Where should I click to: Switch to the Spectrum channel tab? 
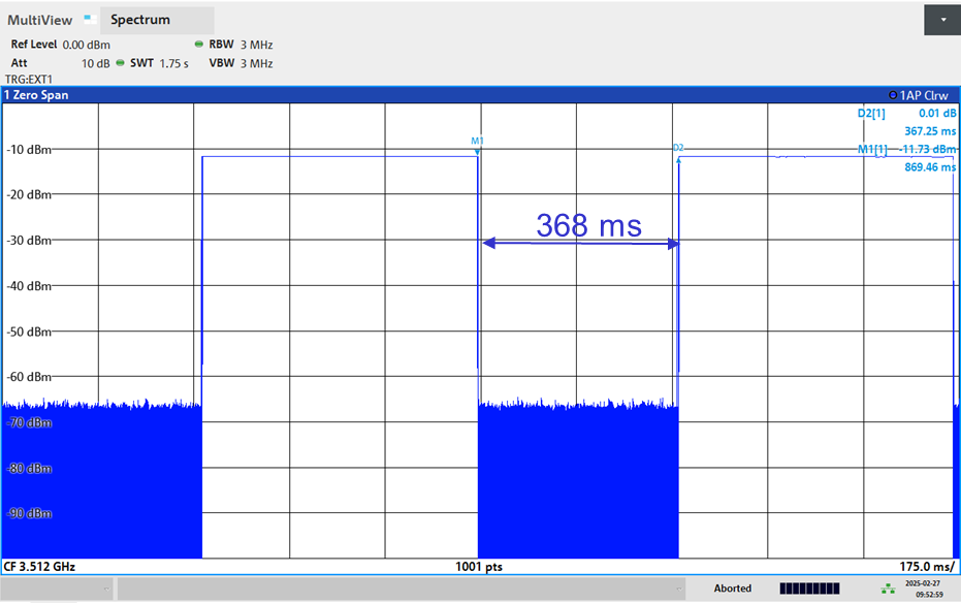[140, 20]
